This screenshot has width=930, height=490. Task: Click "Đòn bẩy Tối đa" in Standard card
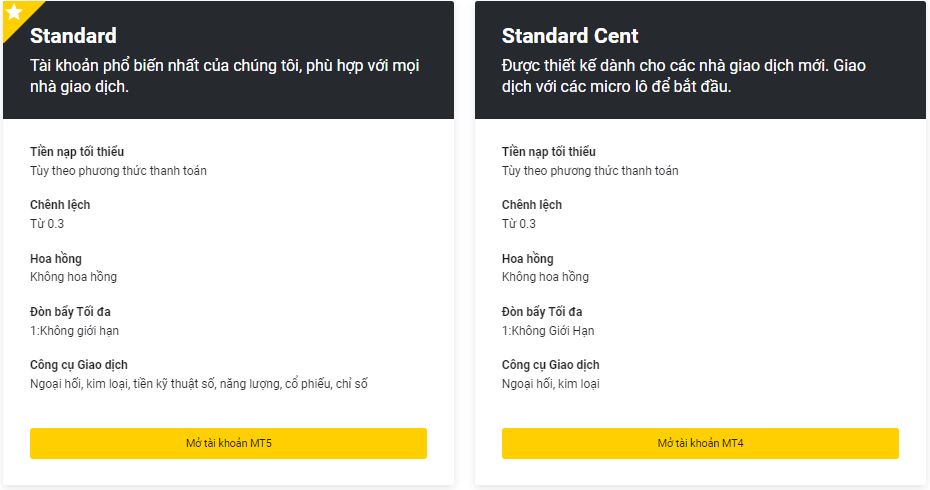70,312
